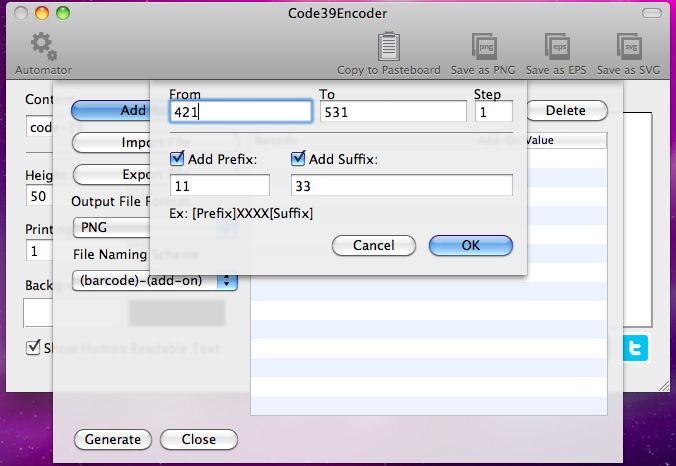Image resolution: width=676 pixels, height=466 pixels.
Task: Click the gray color swatch
Action: 177,313
